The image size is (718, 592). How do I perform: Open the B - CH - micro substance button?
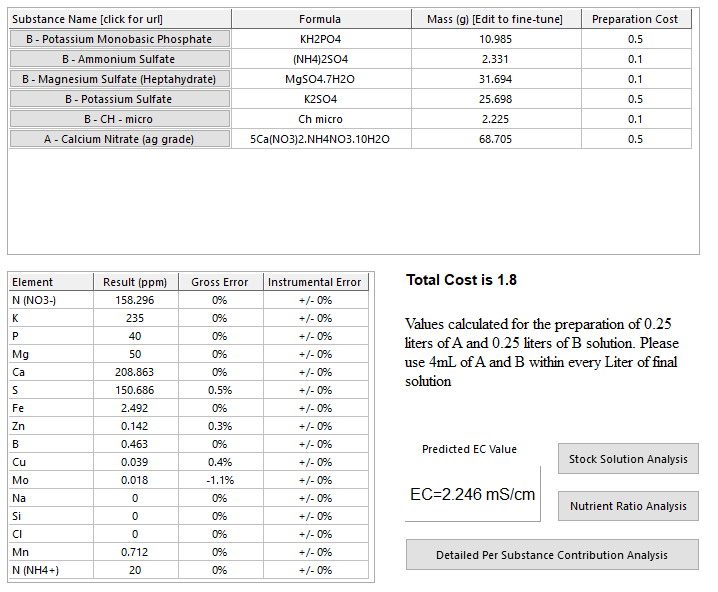pos(120,119)
